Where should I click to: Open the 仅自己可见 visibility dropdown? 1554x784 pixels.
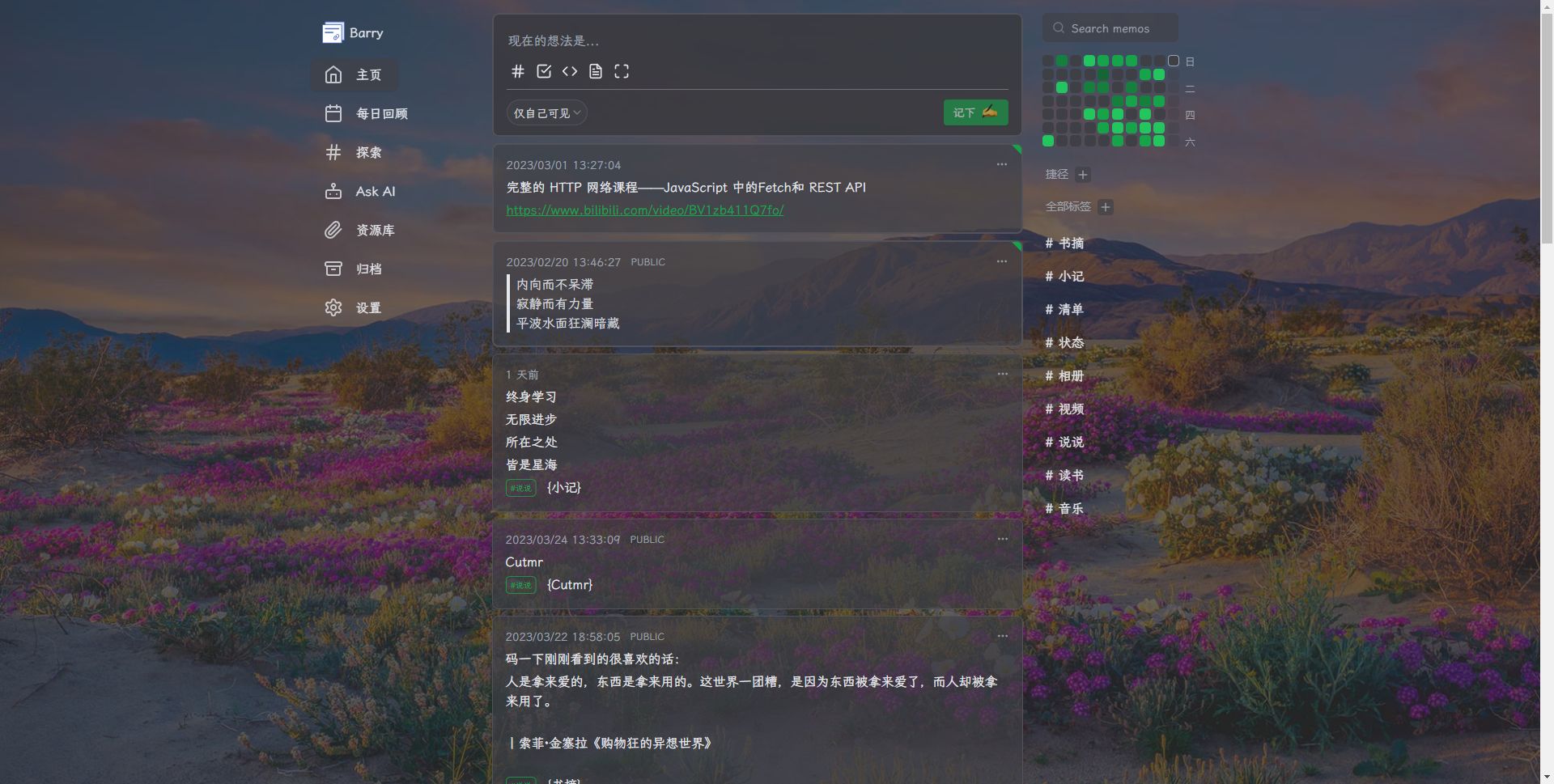click(x=547, y=112)
